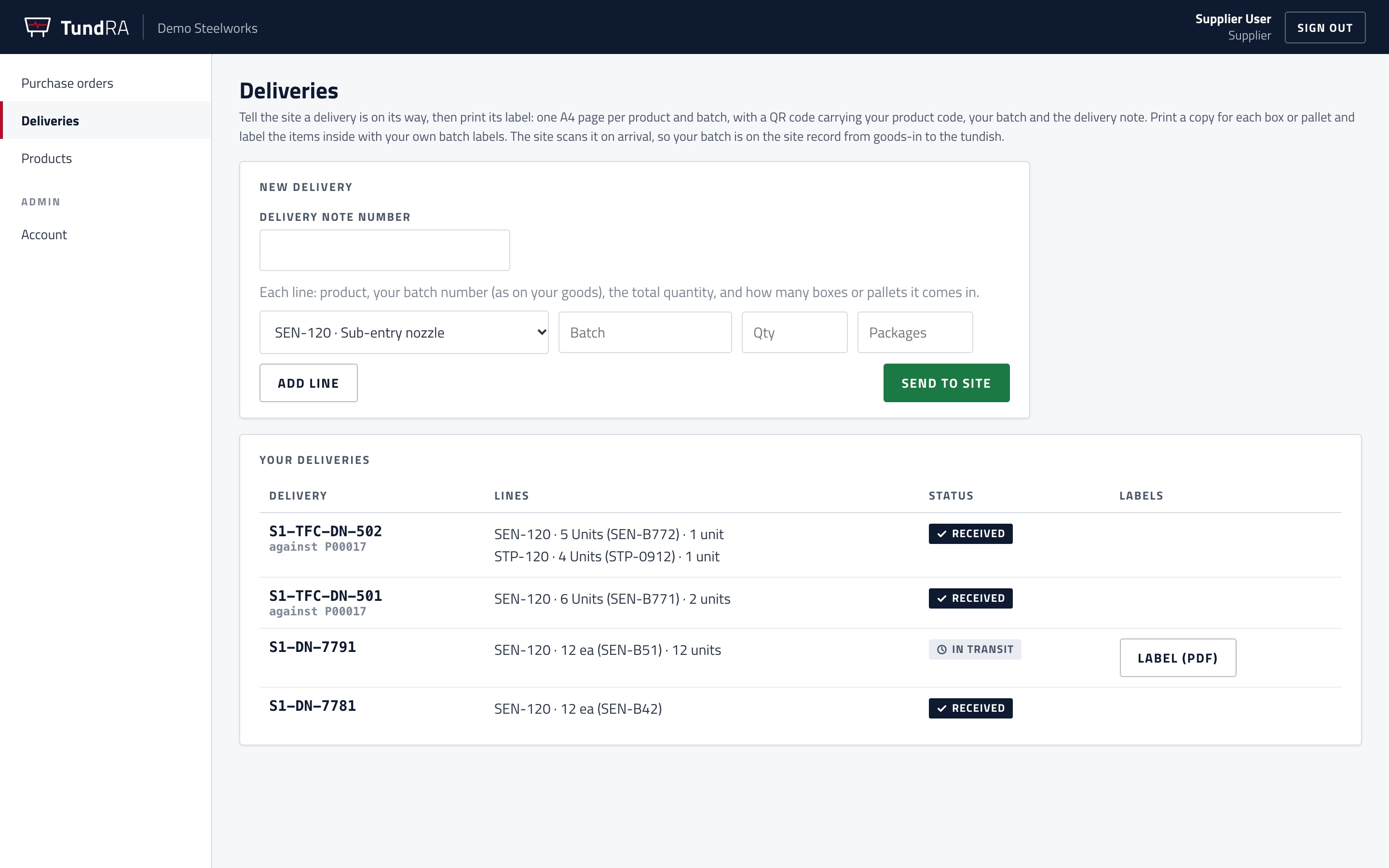Click the LINES column header

511,495
